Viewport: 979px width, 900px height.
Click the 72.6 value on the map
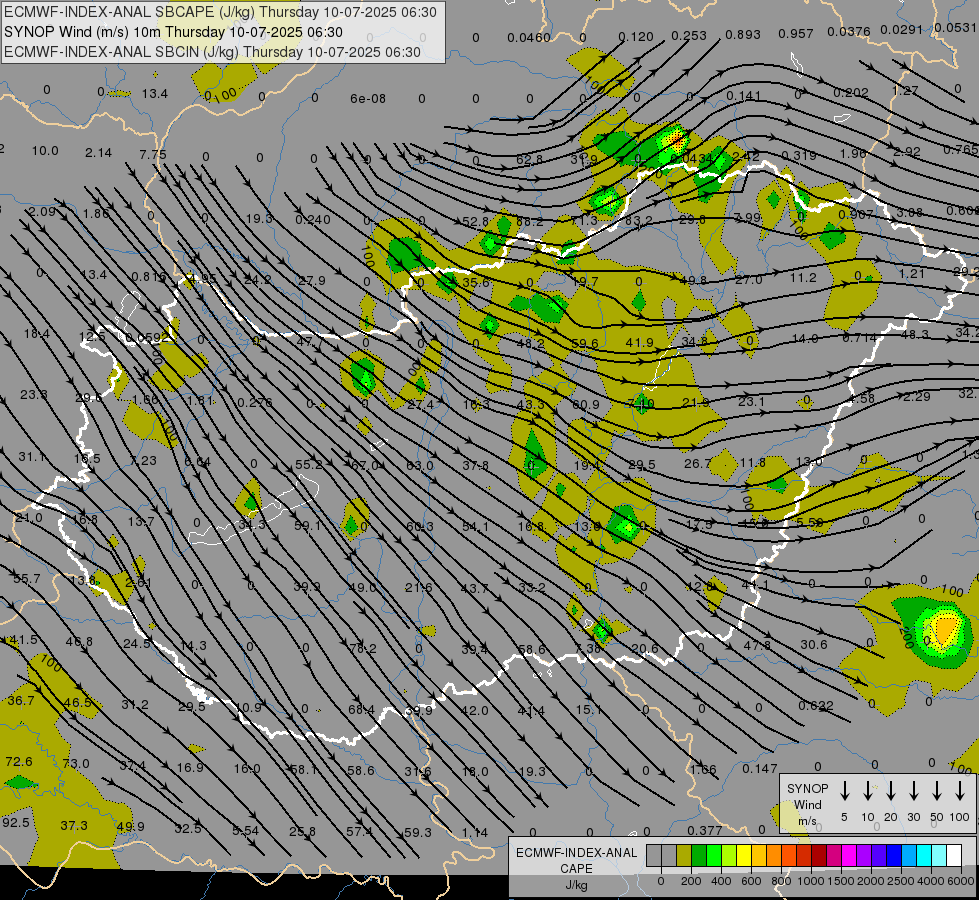(x=19, y=762)
